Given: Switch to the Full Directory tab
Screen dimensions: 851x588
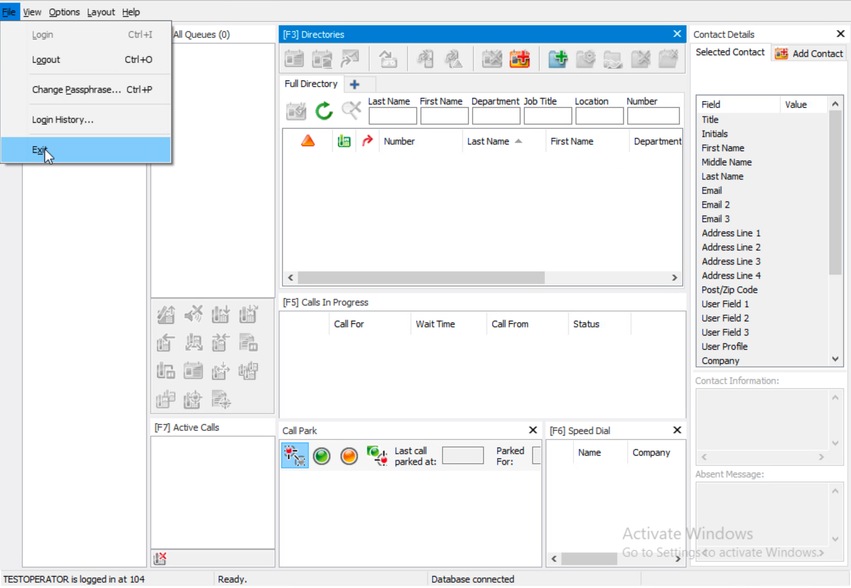Looking at the screenshot, I should [x=310, y=84].
